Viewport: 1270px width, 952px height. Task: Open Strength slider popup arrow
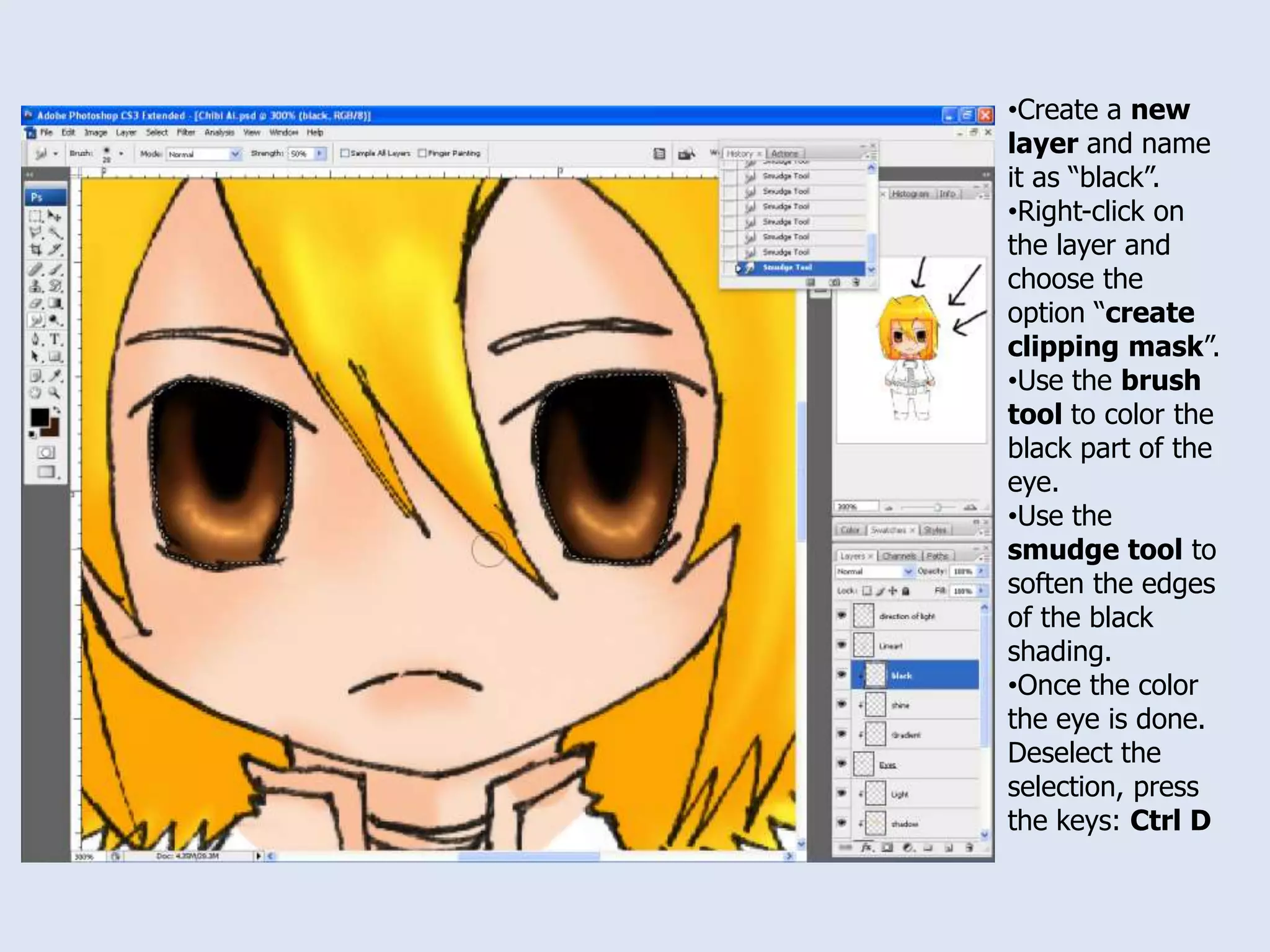pos(321,153)
